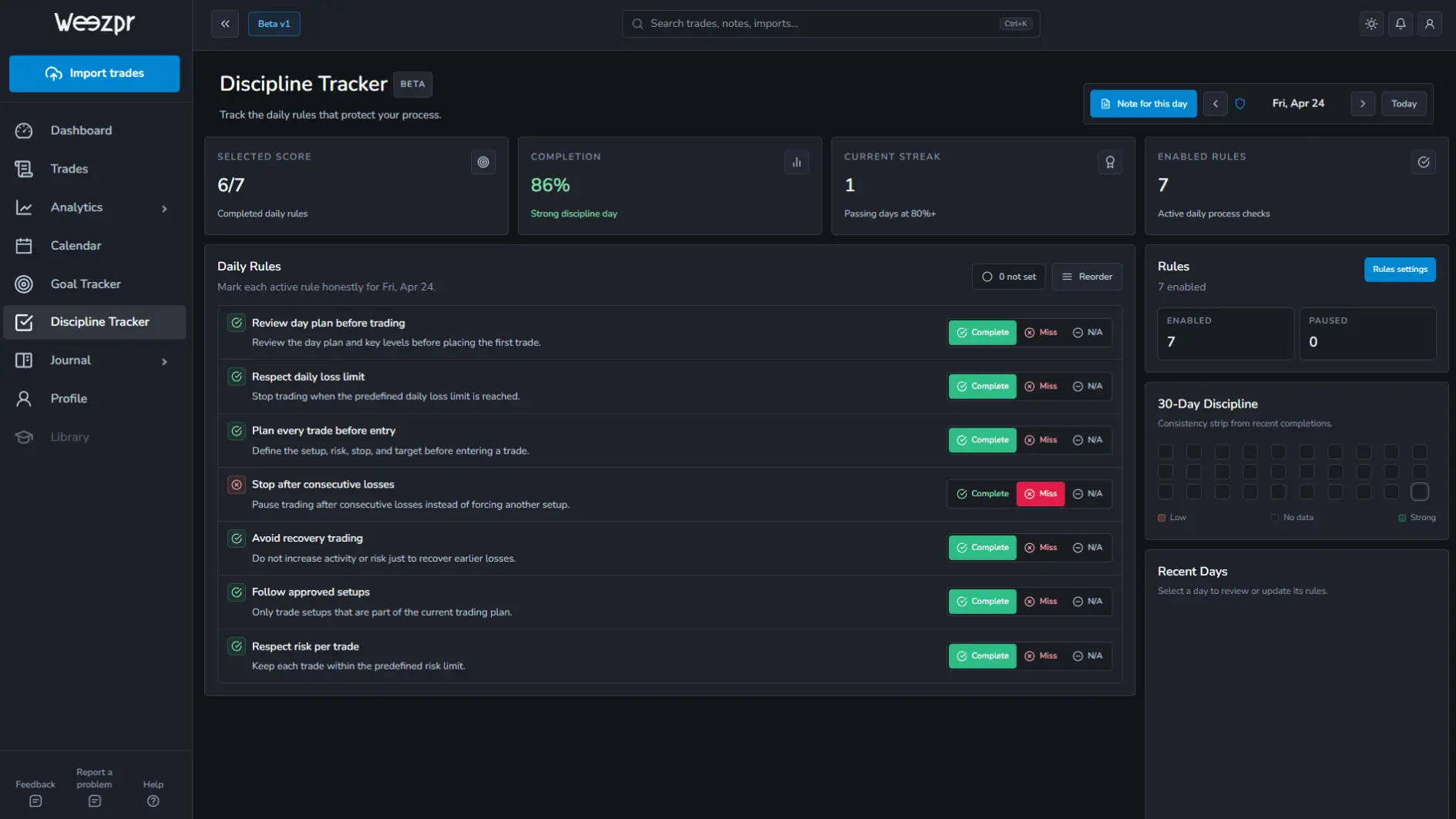This screenshot has width=1456, height=819.
Task: Focus the Search trades, notes, imports field
Action: (831, 24)
